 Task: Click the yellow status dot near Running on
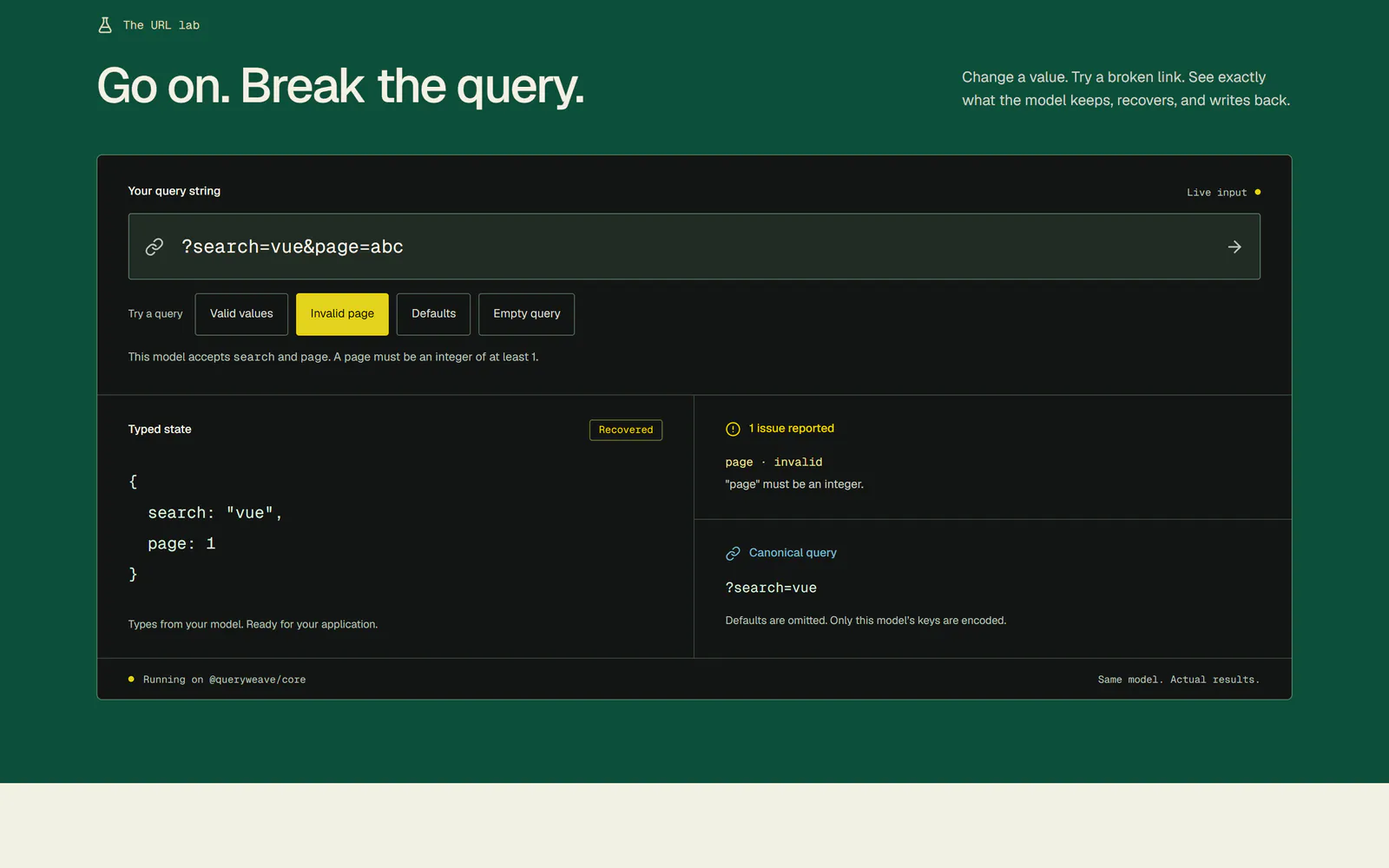(131, 680)
